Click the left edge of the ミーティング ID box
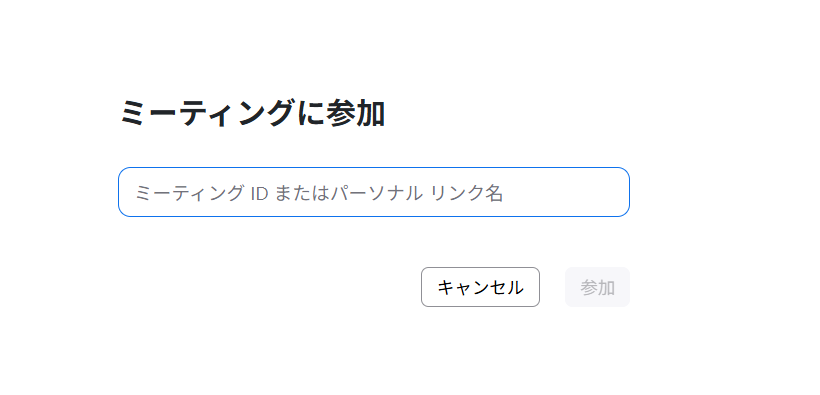The height and width of the screenshot is (395, 820). coord(127,192)
